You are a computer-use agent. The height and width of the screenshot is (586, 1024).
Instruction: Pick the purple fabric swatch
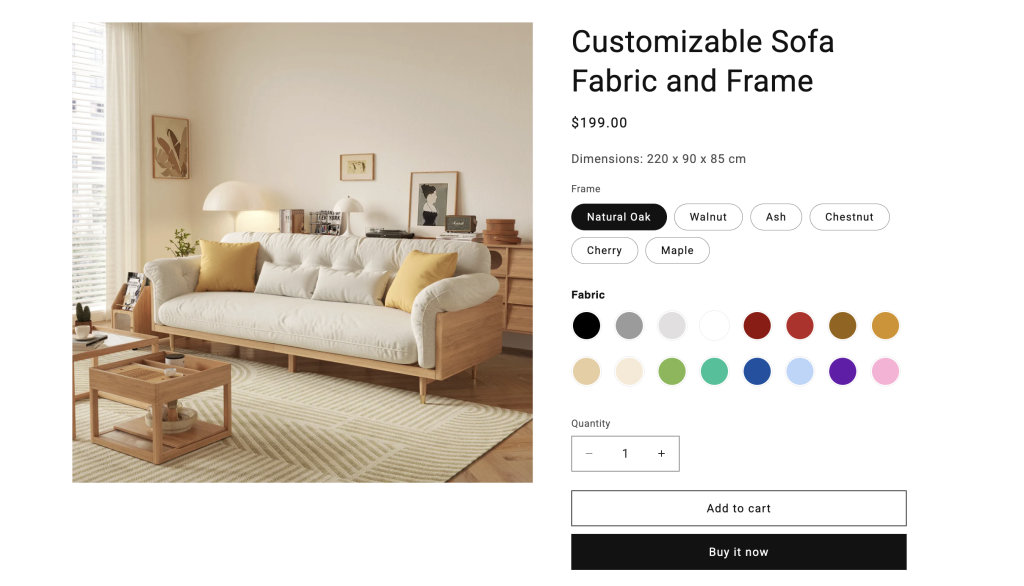pos(842,372)
